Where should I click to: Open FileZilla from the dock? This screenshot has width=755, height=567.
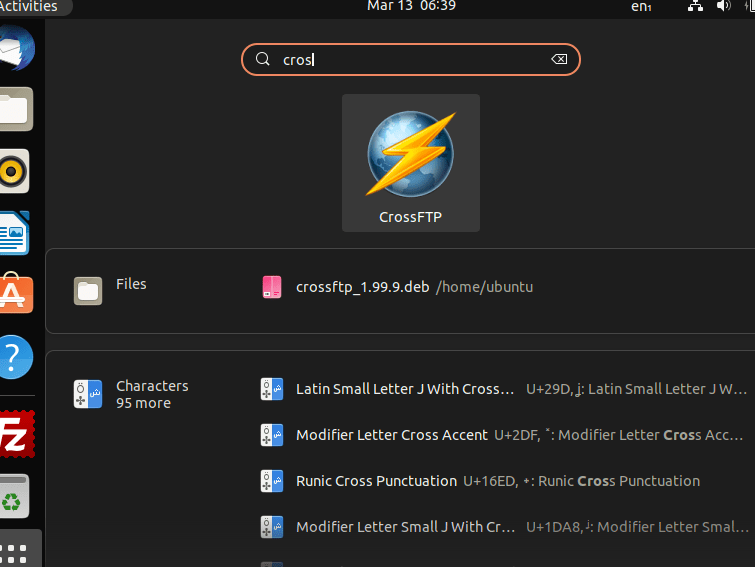17,434
